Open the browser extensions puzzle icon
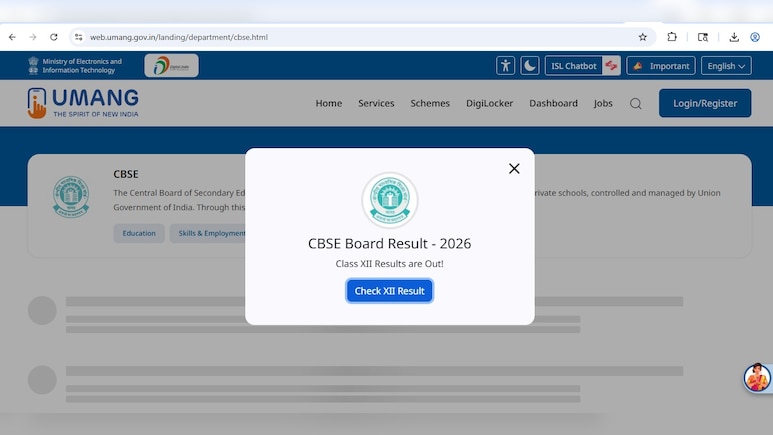 pos(672,37)
